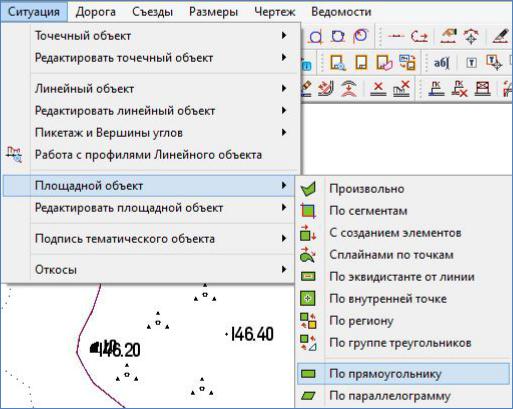
Task: Choose Сплайнами по точкам option
Action: (404, 255)
